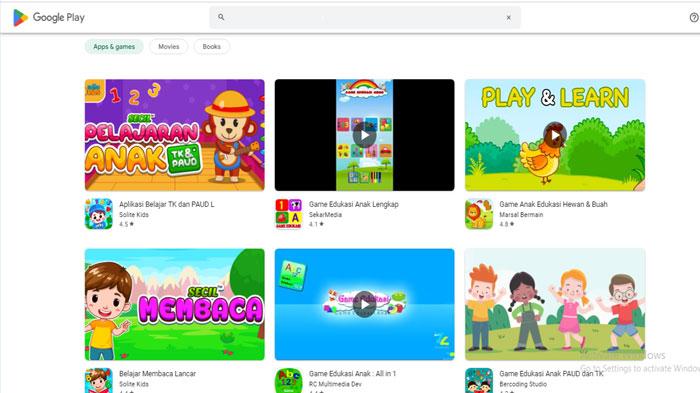Viewport: 700px width, 393px height.
Task: Click the search magnifier icon
Action: pos(221,17)
